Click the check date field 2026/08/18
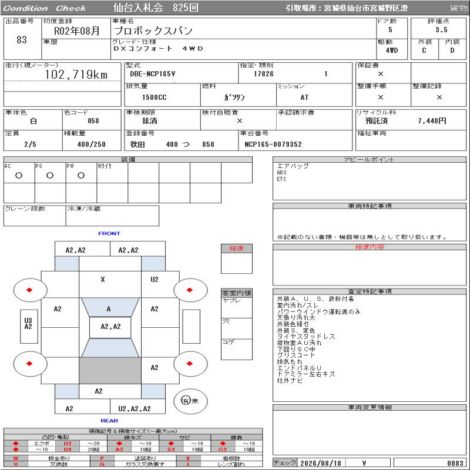Image resolution: width=470 pixels, height=470 pixels. (x=321, y=463)
